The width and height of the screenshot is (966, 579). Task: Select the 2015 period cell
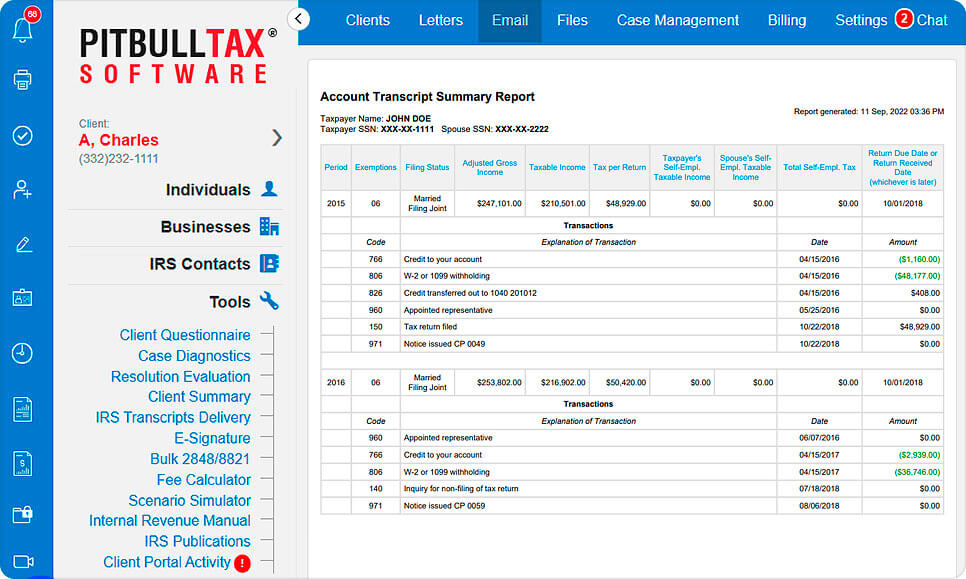pyautogui.click(x=336, y=203)
